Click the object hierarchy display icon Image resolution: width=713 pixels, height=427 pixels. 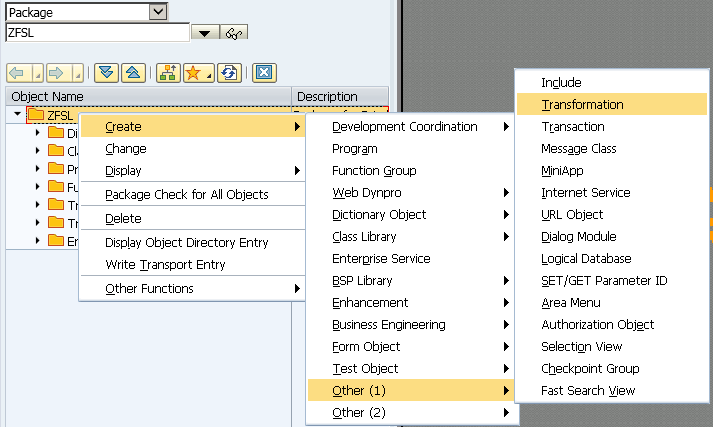(x=168, y=73)
